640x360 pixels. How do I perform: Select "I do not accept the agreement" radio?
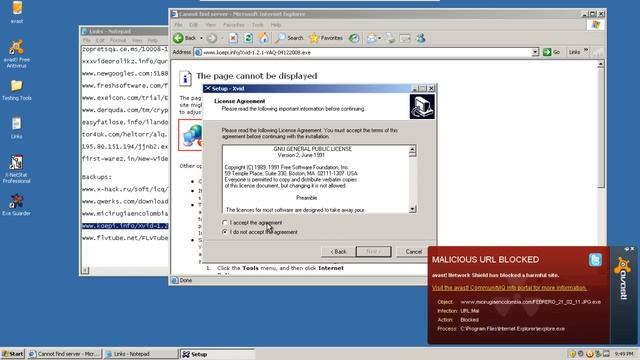click(x=225, y=232)
